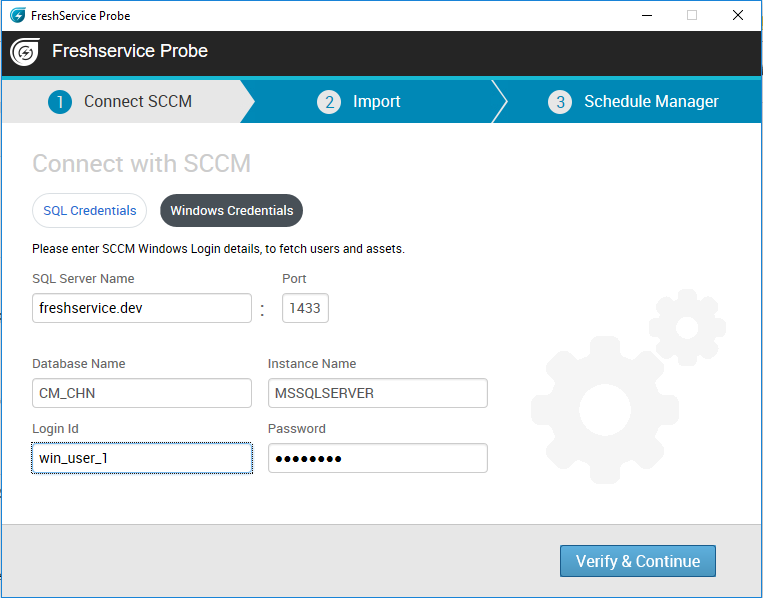Click the 'Please enter SCCM Windows Login details' text

tap(218, 249)
